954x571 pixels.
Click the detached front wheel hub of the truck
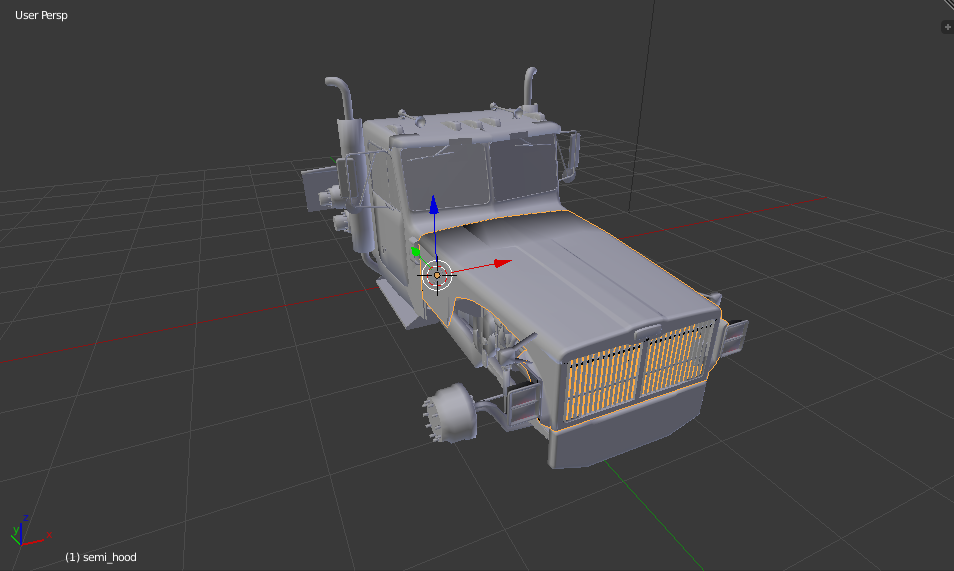point(450,413)
